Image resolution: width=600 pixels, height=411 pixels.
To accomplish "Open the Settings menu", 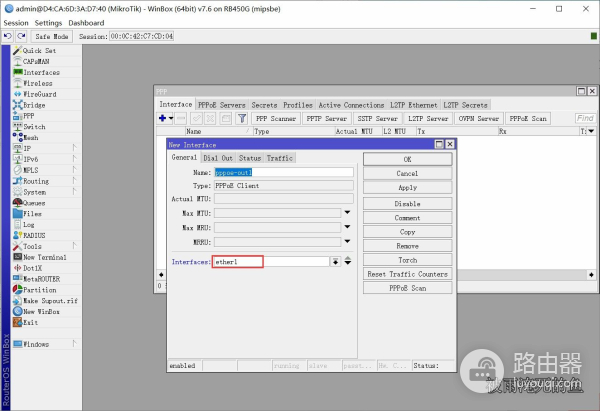I will click(x=48, y=23).
